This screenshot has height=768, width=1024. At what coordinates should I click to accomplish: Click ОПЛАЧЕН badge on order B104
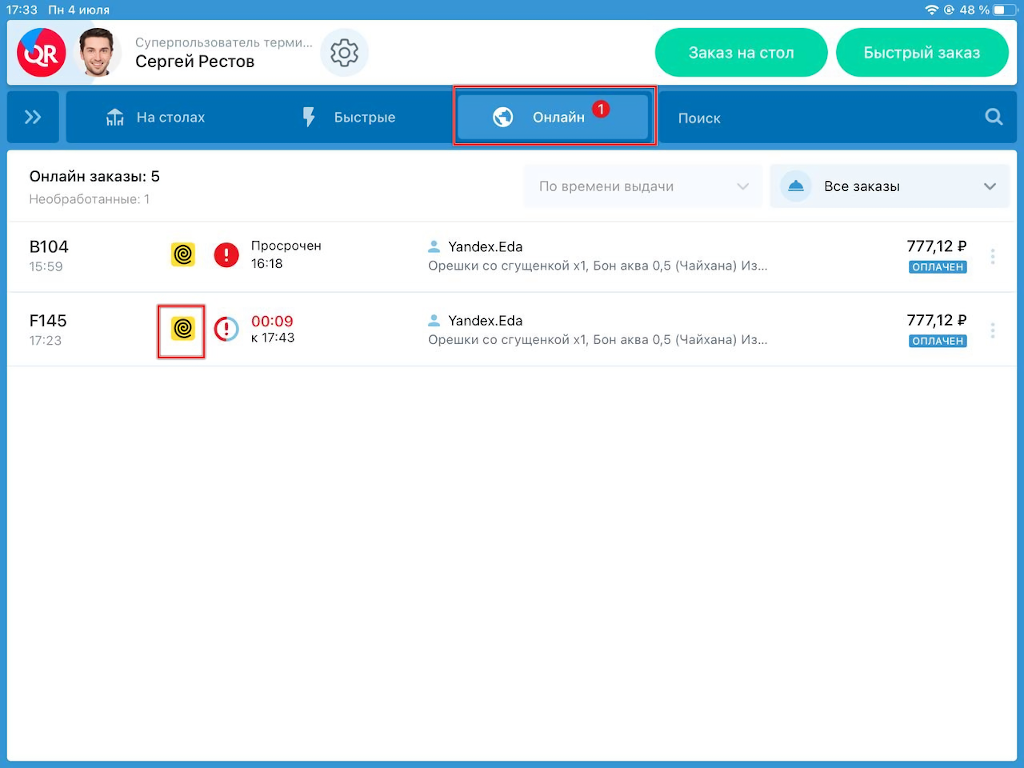[938, 267]
